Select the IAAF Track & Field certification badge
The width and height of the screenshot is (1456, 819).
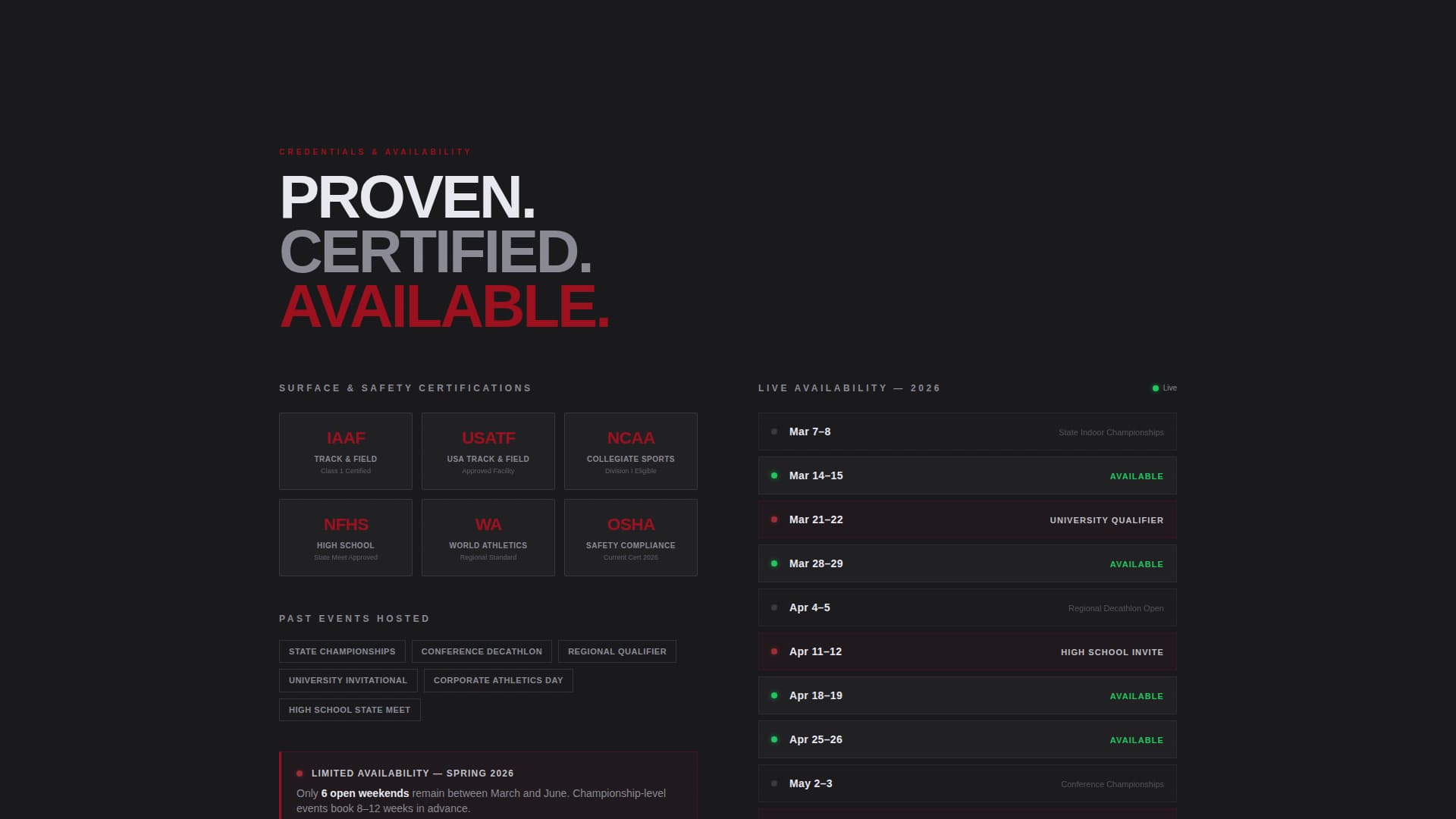tap(345, 450)
